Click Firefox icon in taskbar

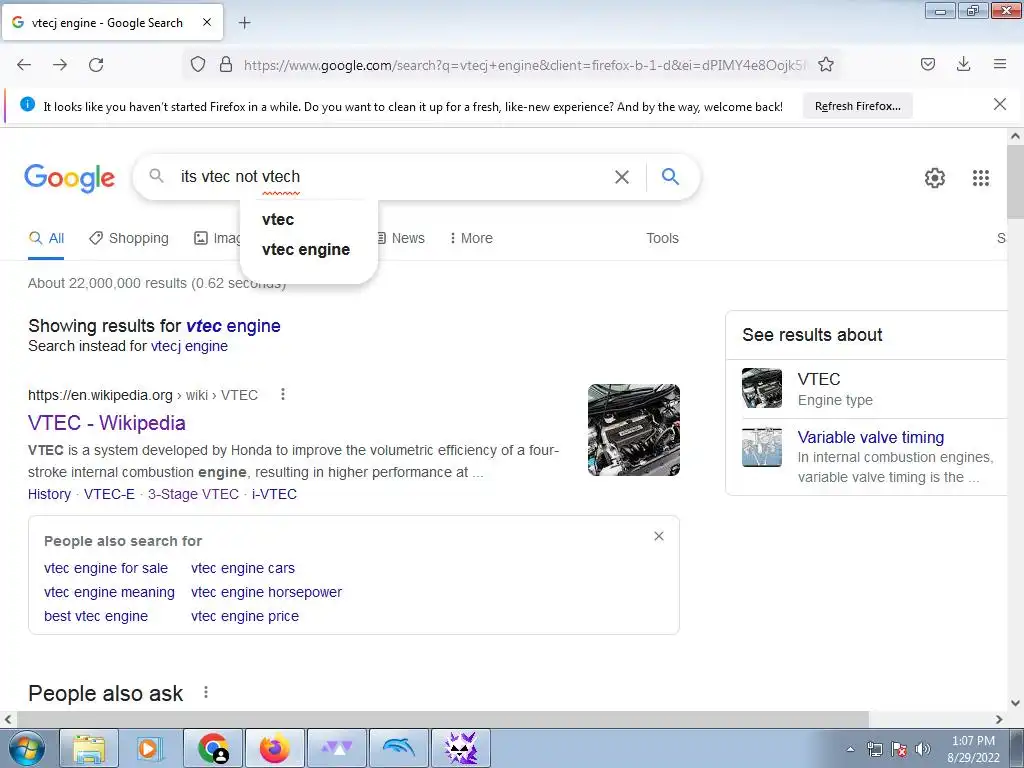pyautogui.click(x=275, y=749)
